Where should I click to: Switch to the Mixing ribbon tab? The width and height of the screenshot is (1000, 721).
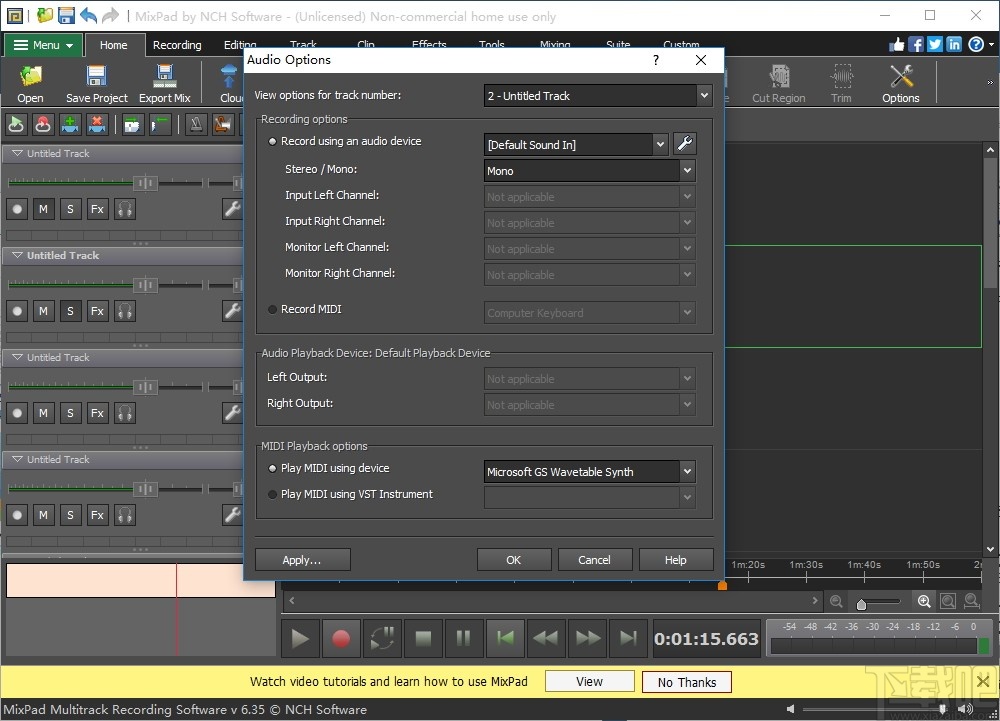tap(555, 44)
